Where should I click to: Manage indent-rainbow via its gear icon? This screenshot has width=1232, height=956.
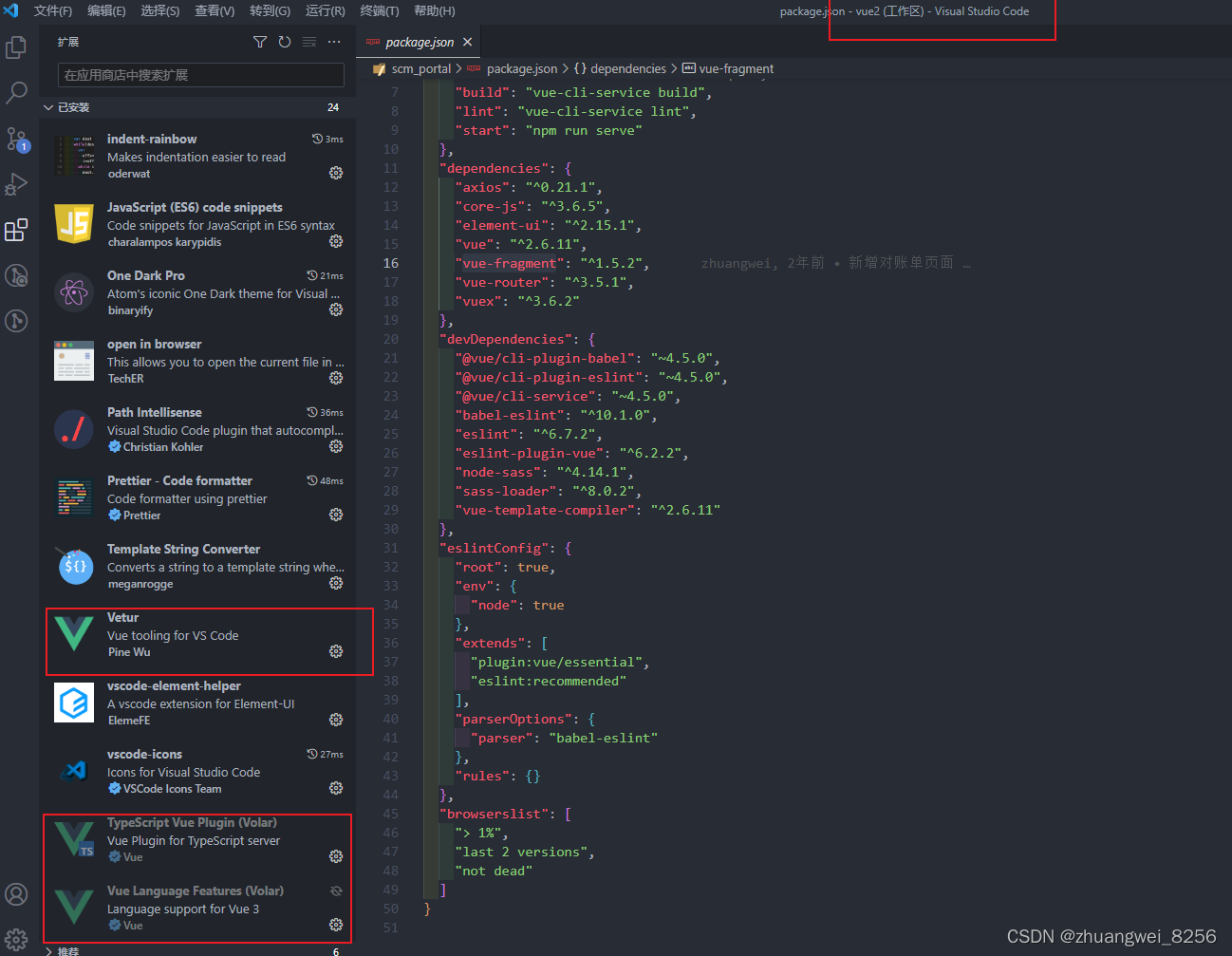click(336, 173)
